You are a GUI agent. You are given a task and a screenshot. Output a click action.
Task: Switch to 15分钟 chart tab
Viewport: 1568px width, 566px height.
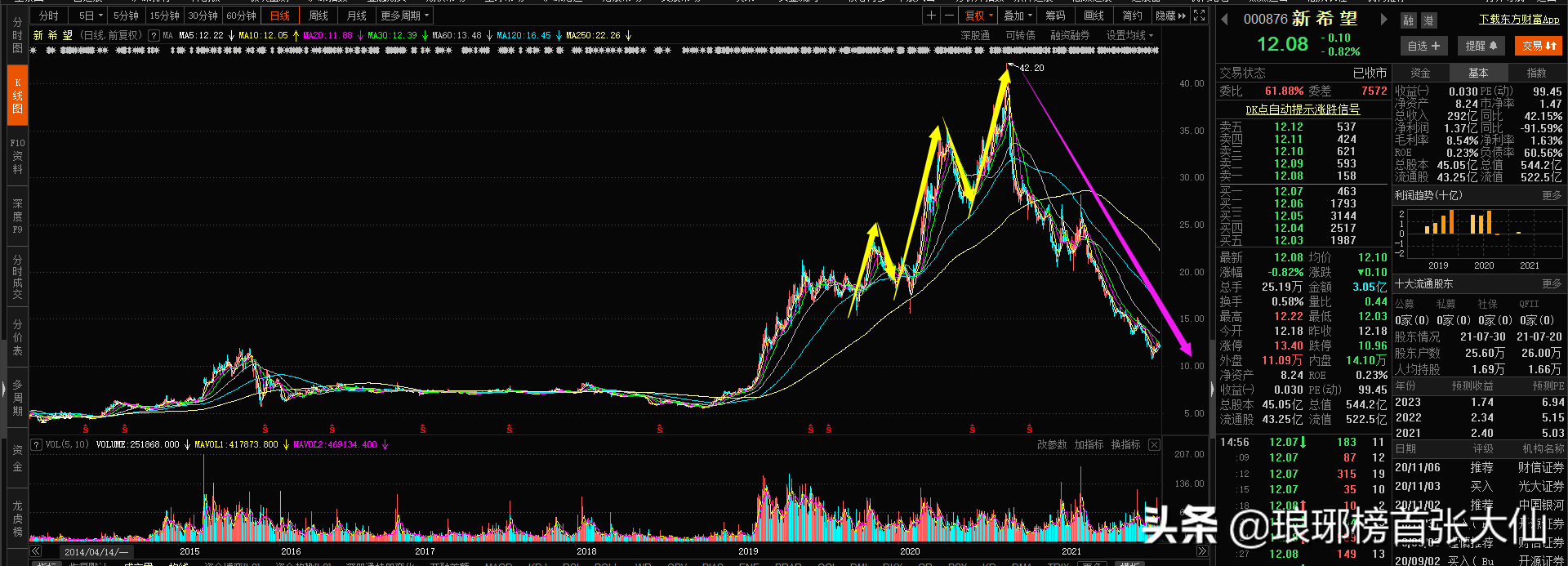click(x=164, y=16)
